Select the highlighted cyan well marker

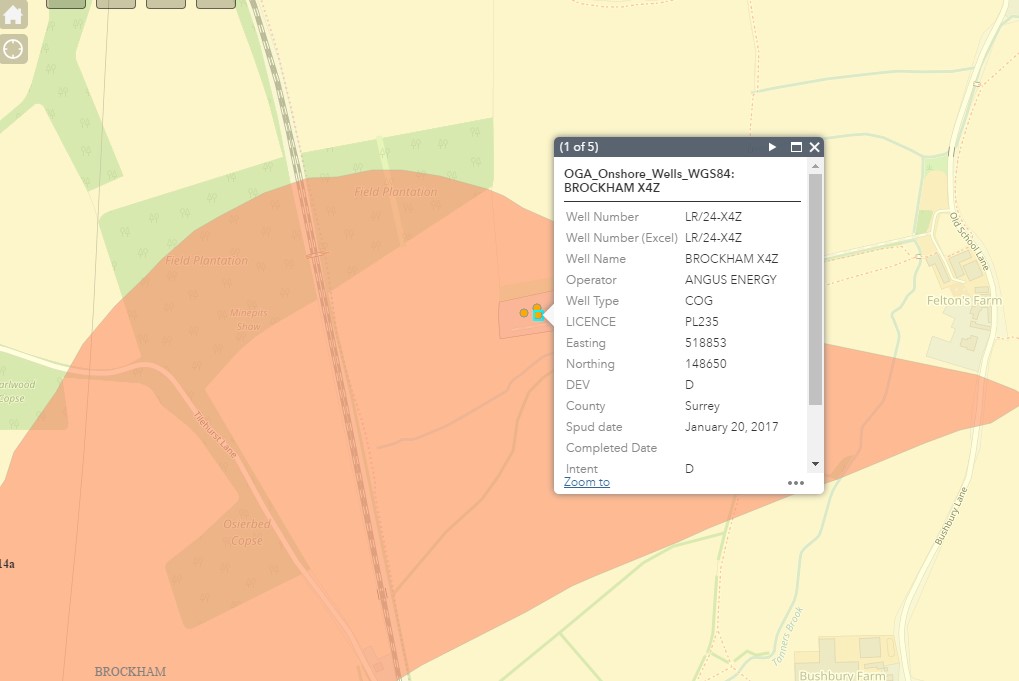coord(539,316)
